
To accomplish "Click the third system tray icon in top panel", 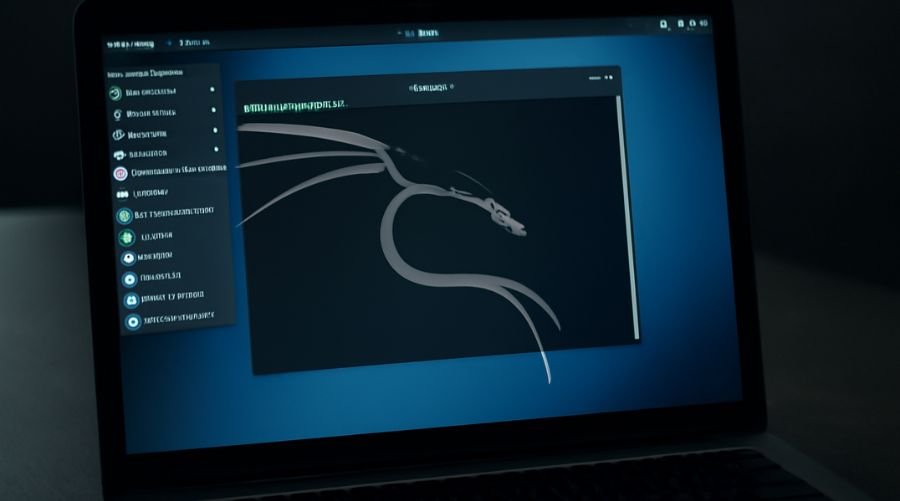I will [692, 24].
